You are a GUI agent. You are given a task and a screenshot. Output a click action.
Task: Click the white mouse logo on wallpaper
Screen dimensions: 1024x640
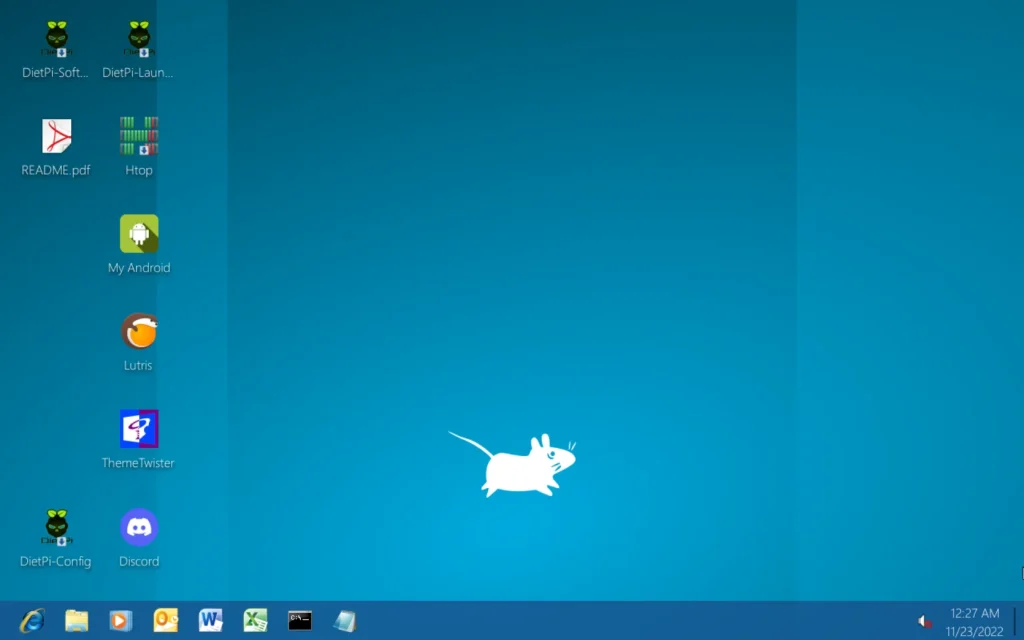[520, 465]
